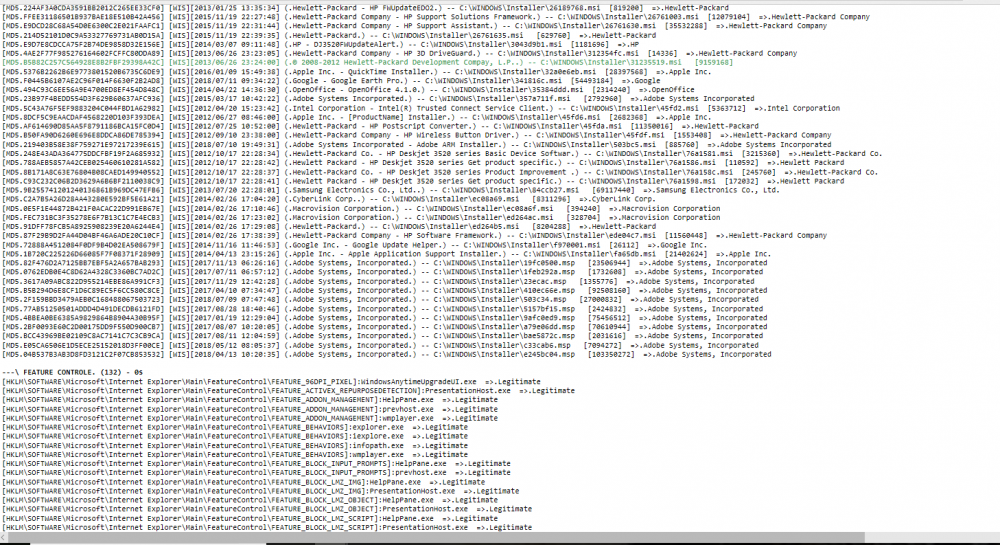Click the FEATURE_BLOCK_LMZ_SCRIPT HelpPane.exe line
The height and width of the screenshot is (545, 1000).
coord(250,518)
